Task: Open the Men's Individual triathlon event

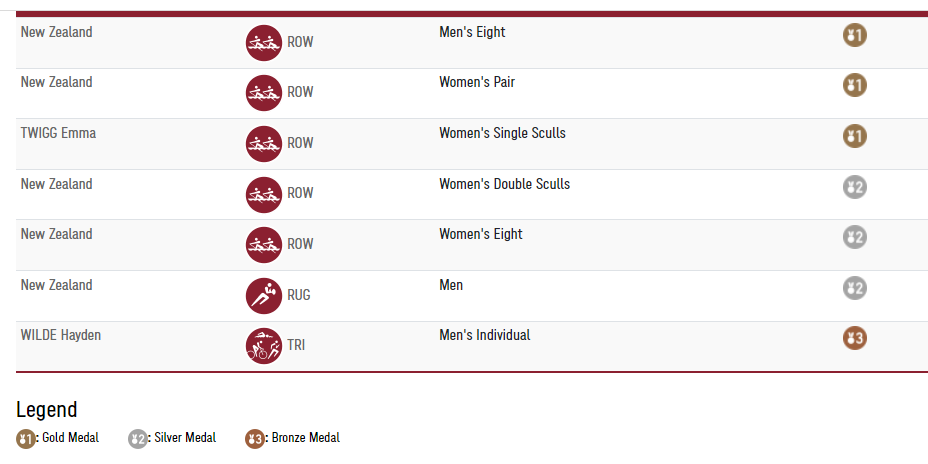Action: pos(484,335)
